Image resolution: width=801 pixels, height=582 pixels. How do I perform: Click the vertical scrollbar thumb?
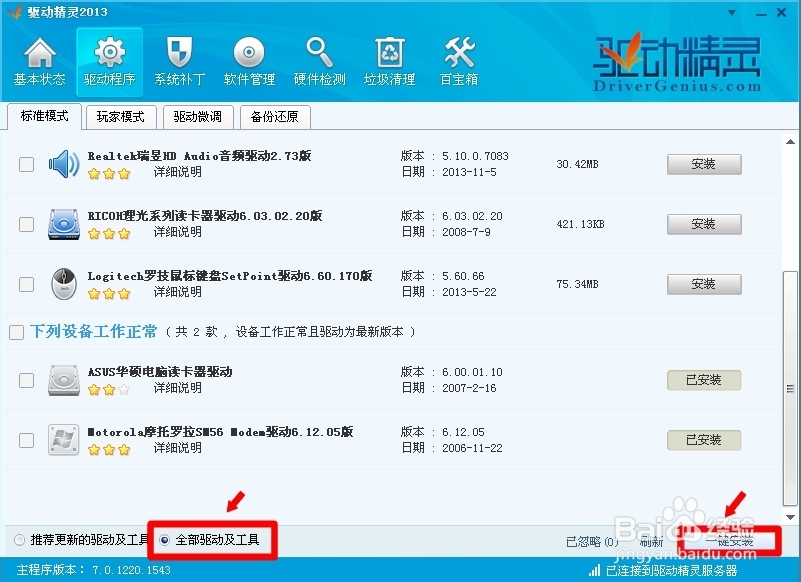coord(790,389)
